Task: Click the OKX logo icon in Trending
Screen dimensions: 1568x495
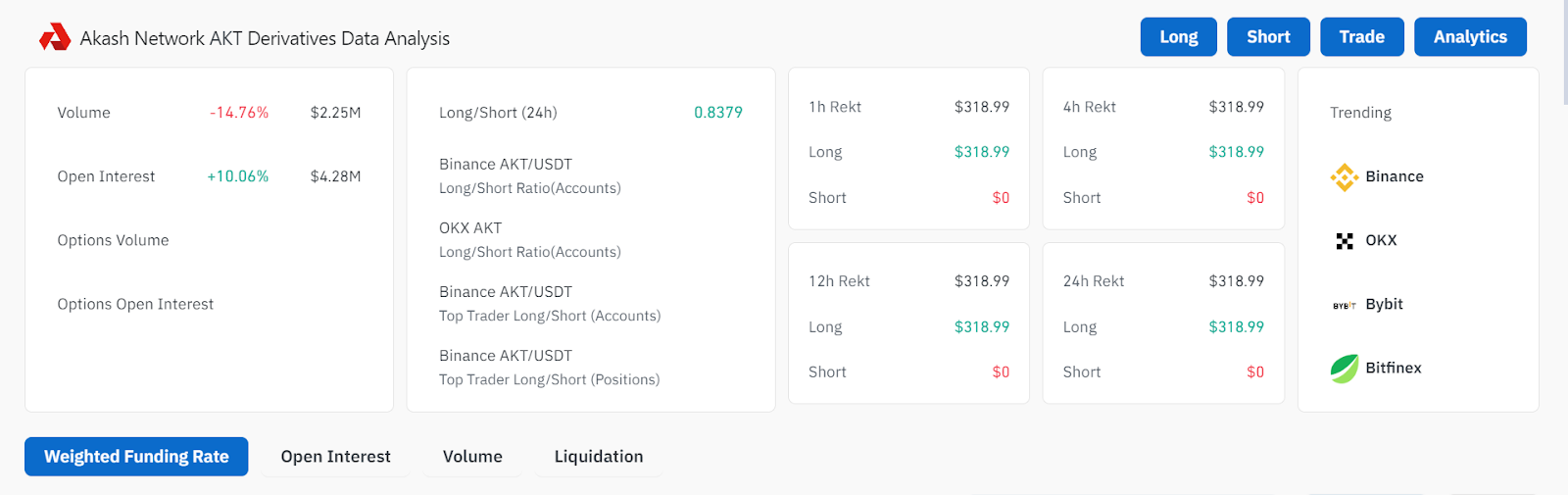Action: [1344, 241]
